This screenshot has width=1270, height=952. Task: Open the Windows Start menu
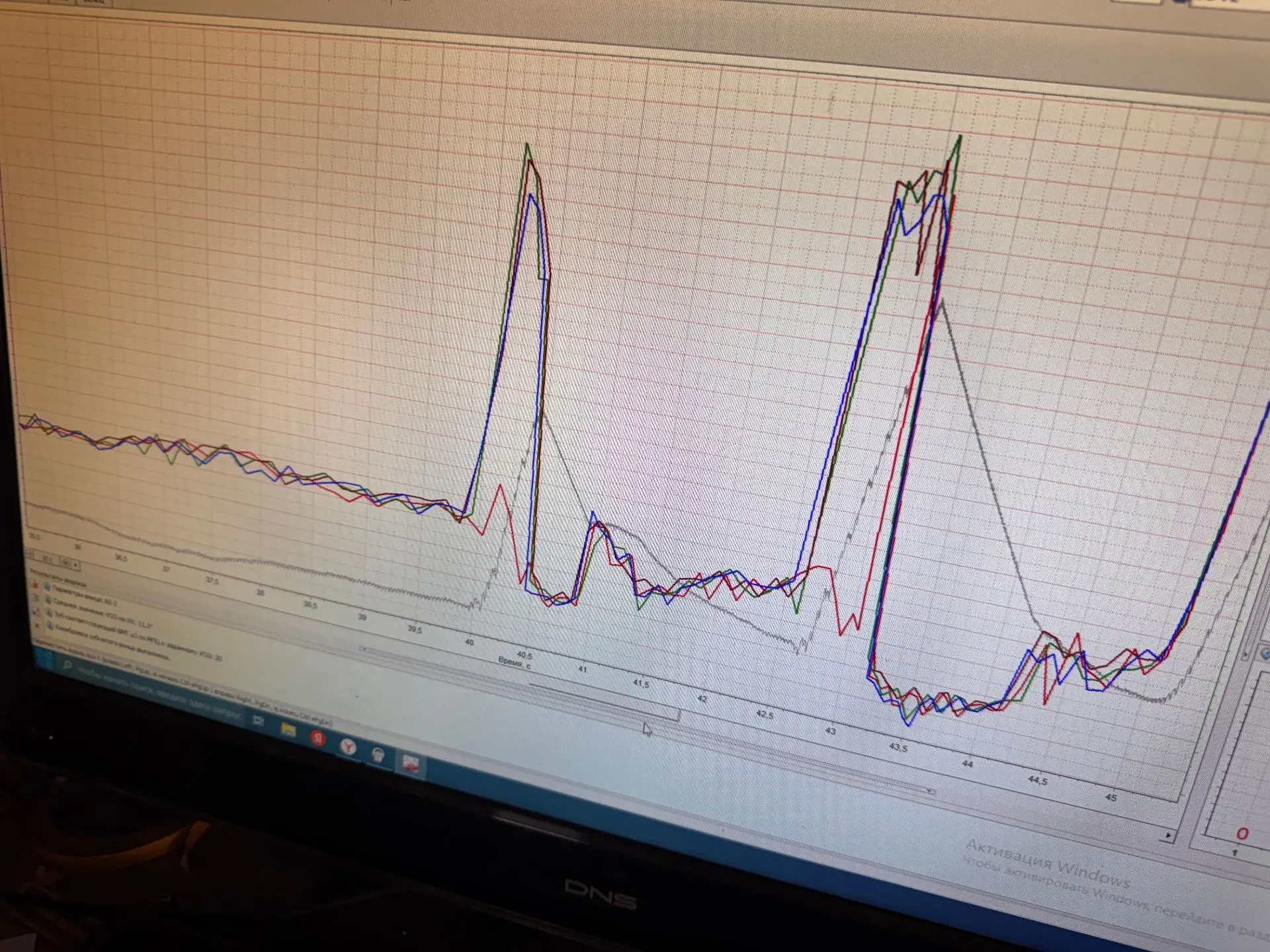44,658
